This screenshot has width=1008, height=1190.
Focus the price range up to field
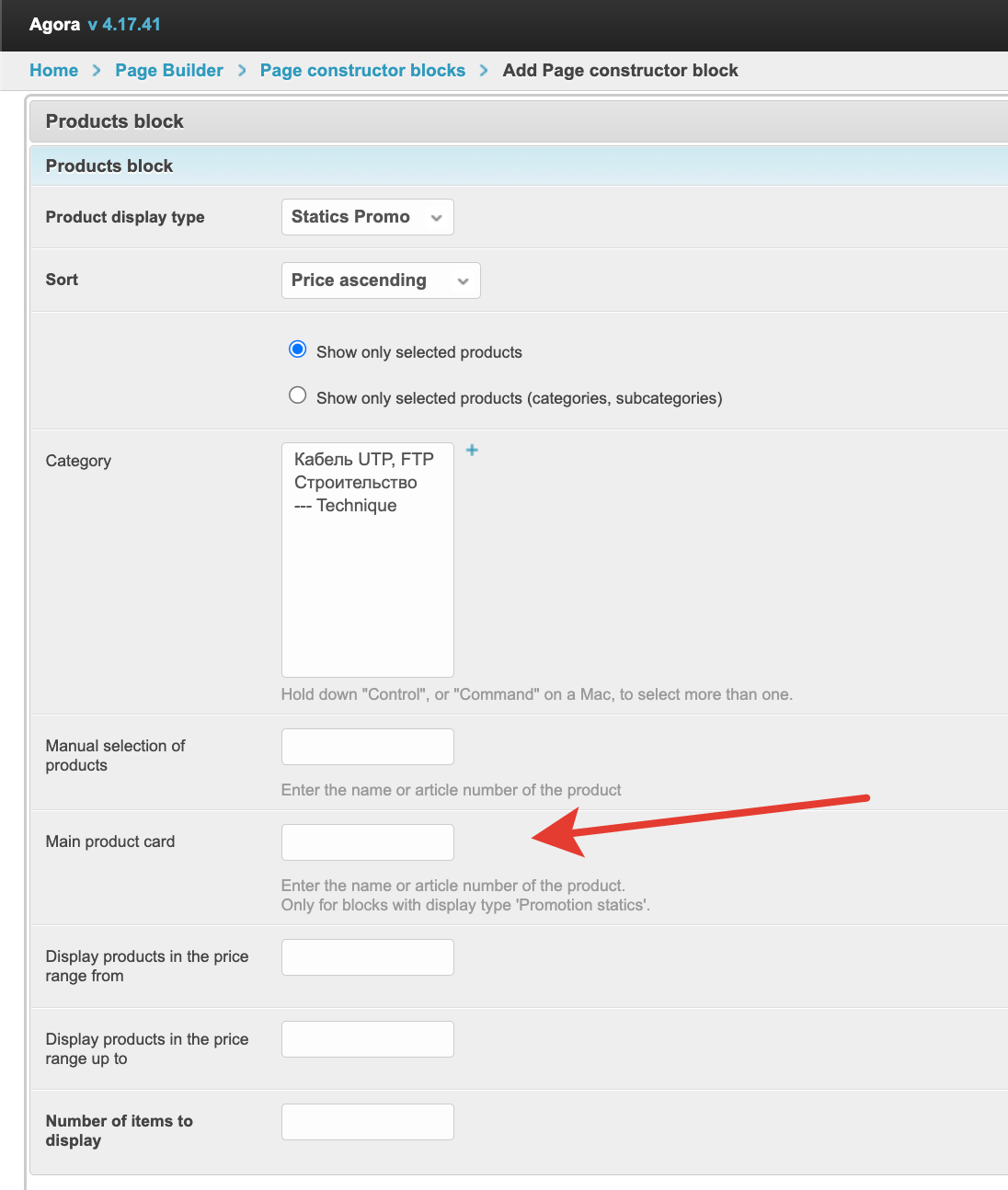367,1039
